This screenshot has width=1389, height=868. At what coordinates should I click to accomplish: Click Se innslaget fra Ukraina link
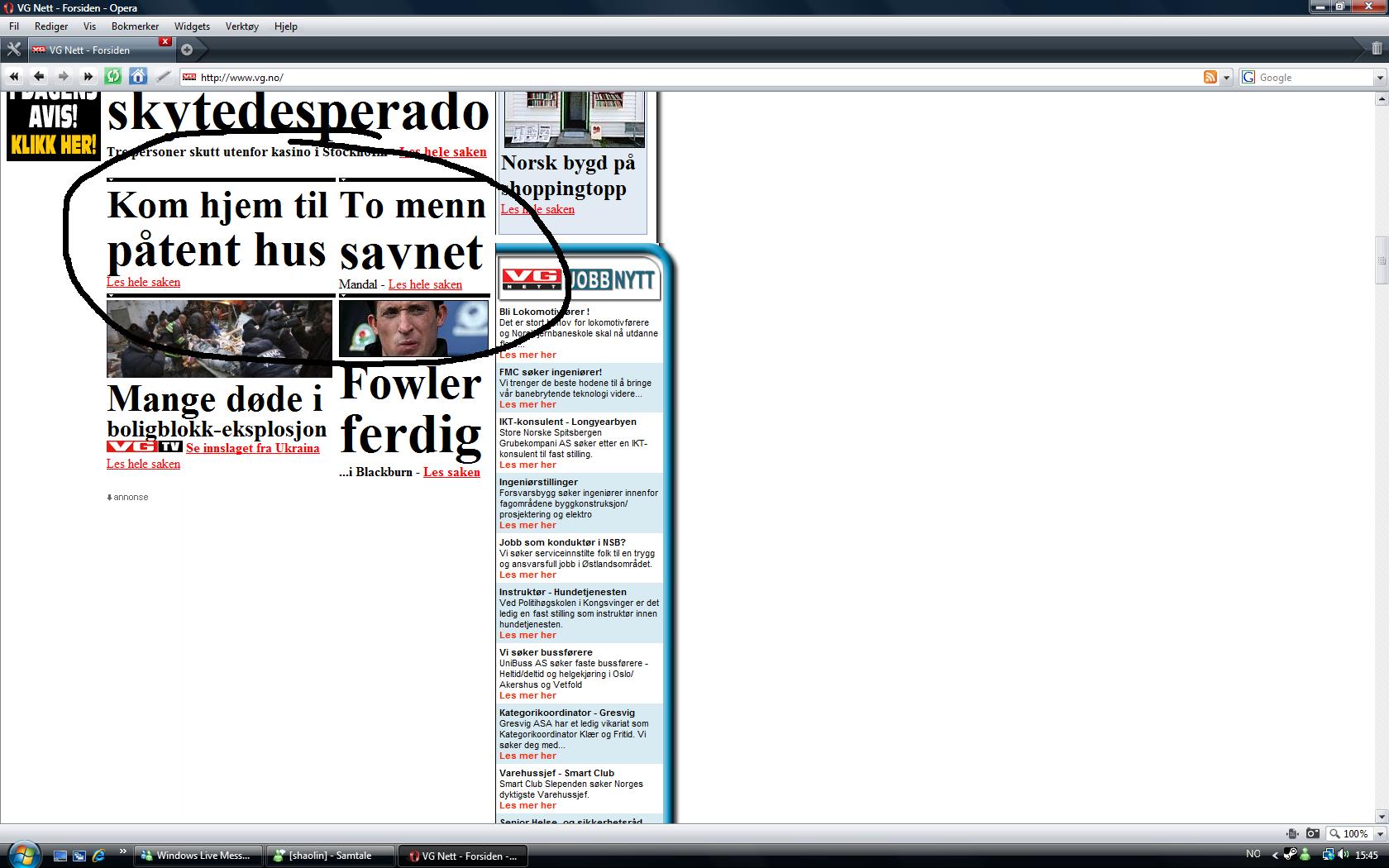252,448
